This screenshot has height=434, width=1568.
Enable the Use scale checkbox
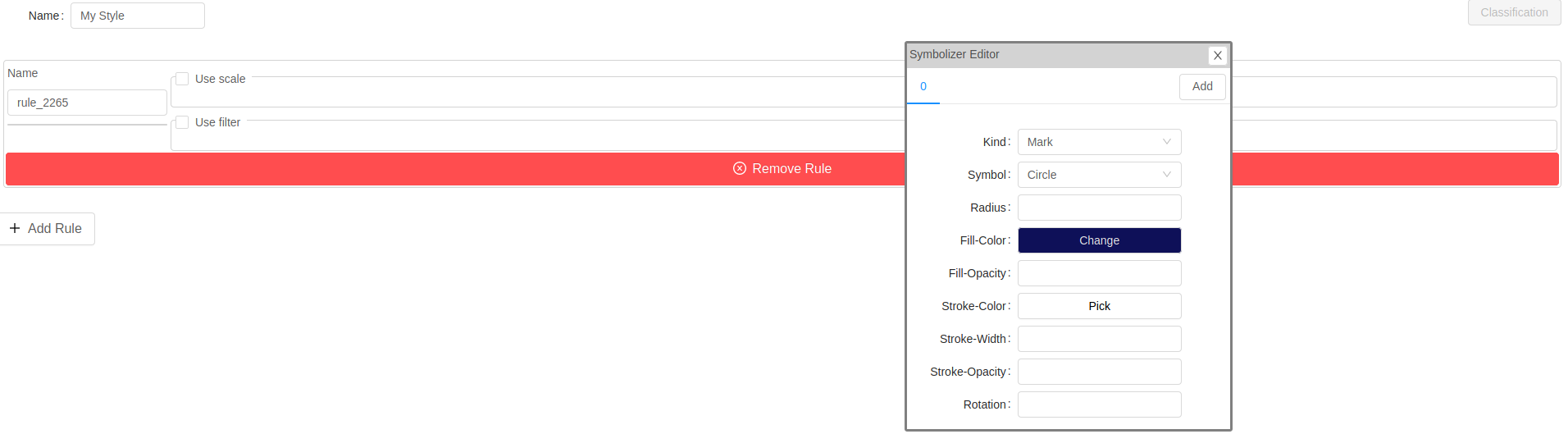182,79
